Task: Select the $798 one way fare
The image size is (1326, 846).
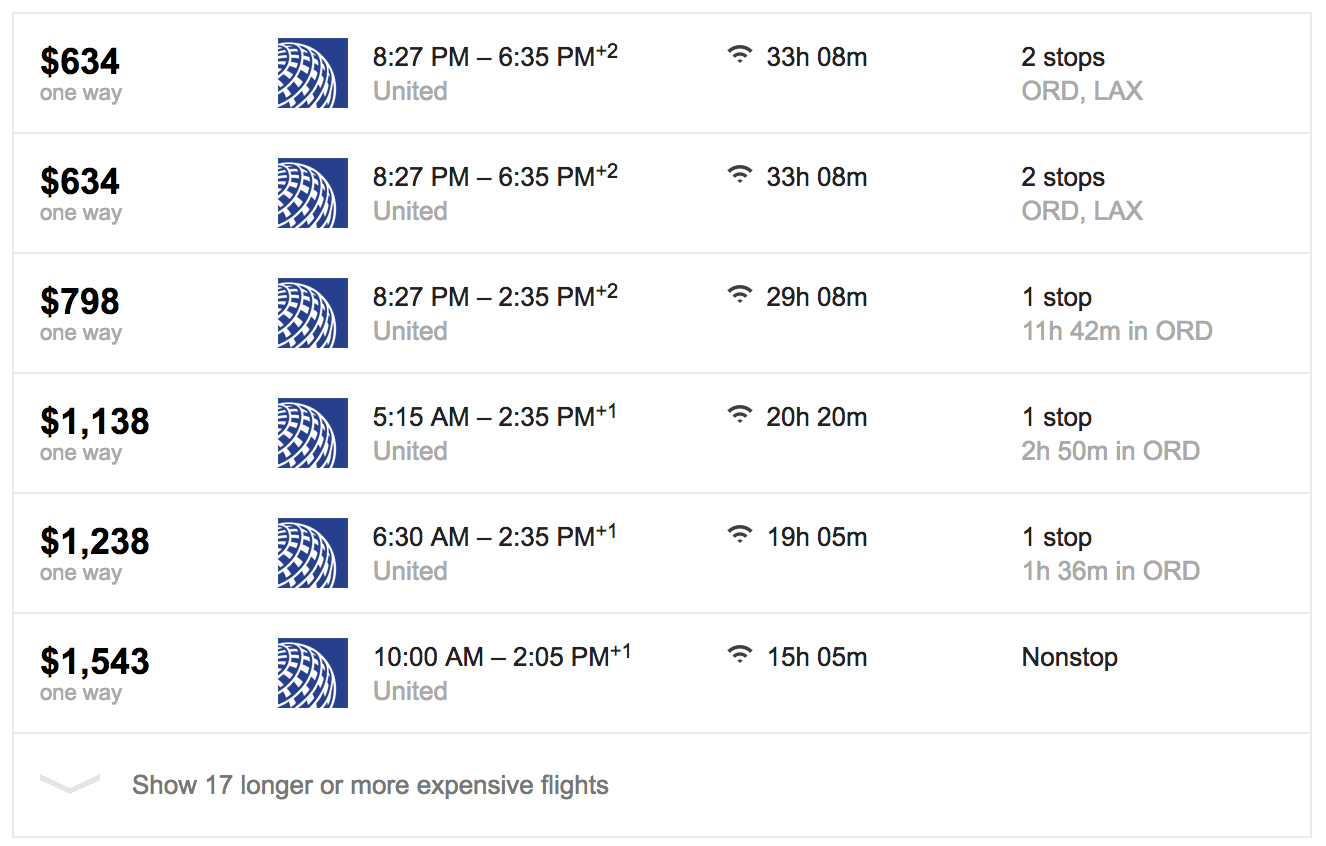Action: [x=80, y=313]
